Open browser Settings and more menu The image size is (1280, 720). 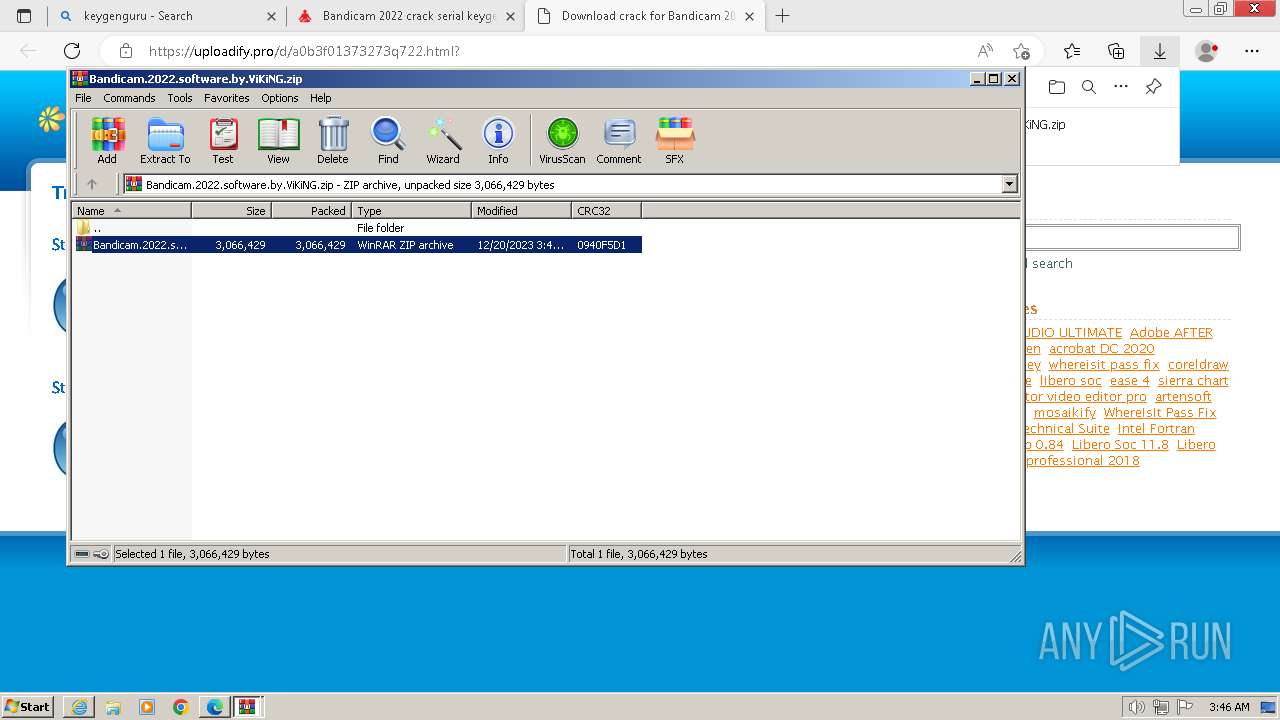(1252, 51)
